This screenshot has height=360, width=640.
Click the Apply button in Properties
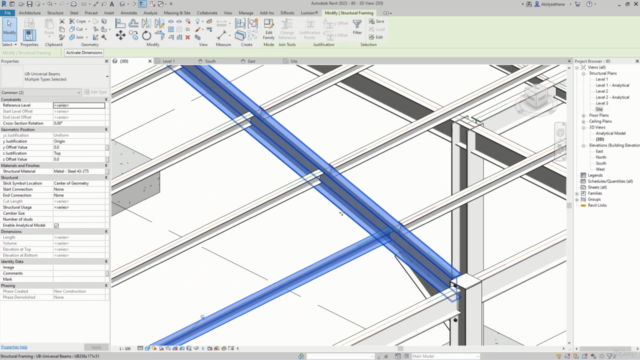coord(96,347)
